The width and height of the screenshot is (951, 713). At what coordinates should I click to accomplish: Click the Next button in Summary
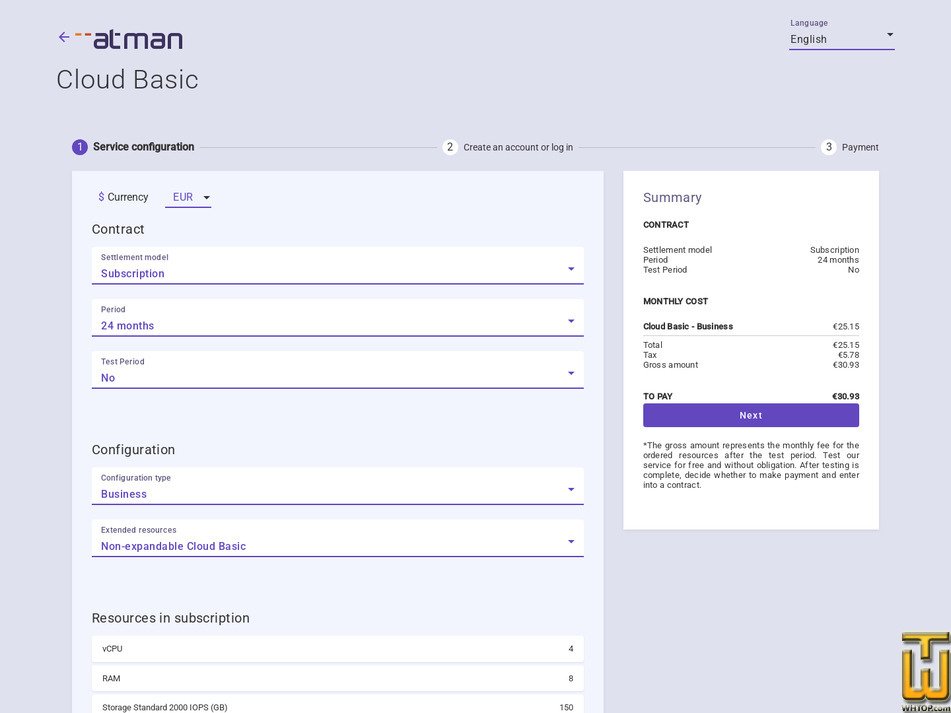(751, 415)
